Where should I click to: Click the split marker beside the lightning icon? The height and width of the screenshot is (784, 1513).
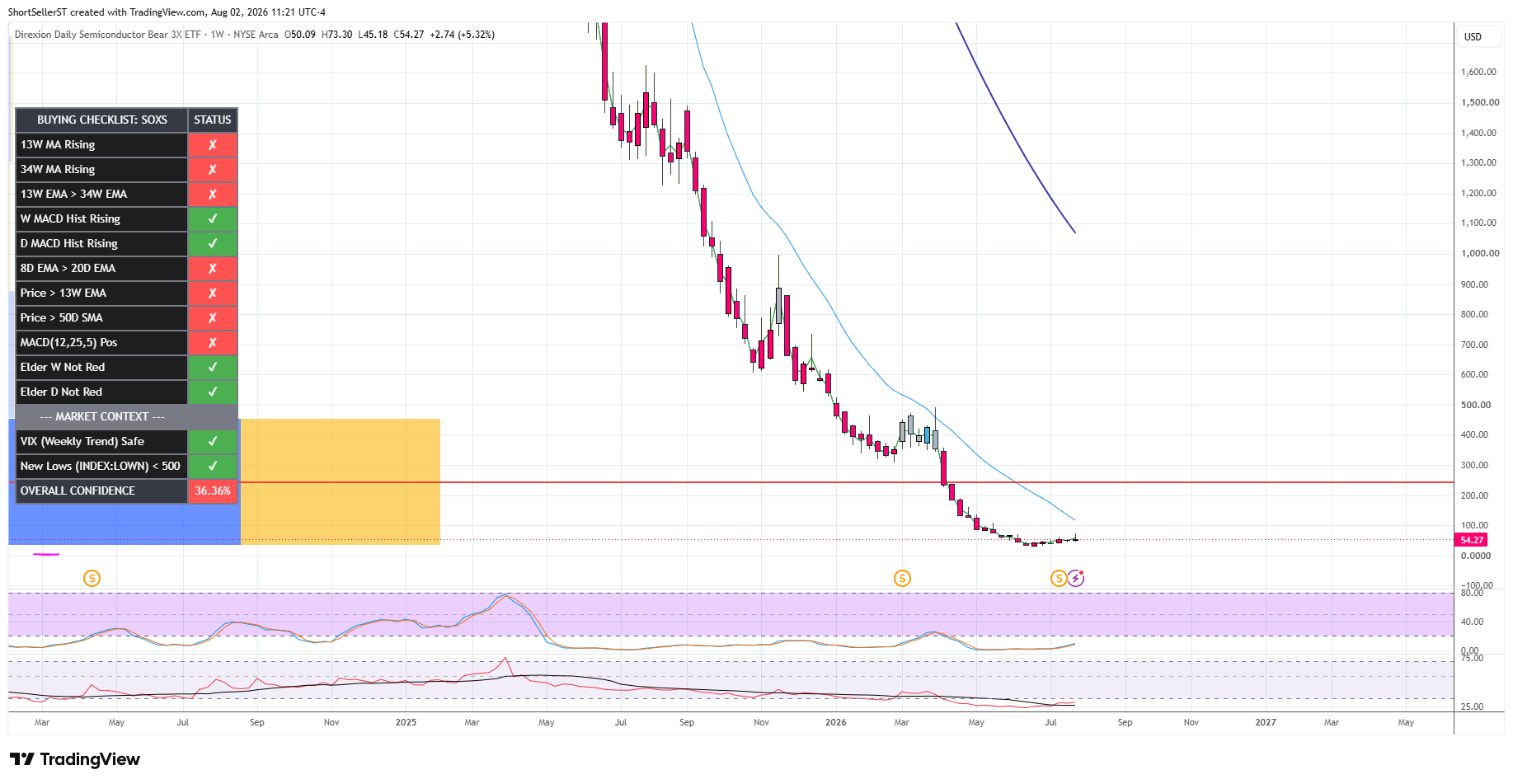pyautogui.click(x=1059, y=579)
